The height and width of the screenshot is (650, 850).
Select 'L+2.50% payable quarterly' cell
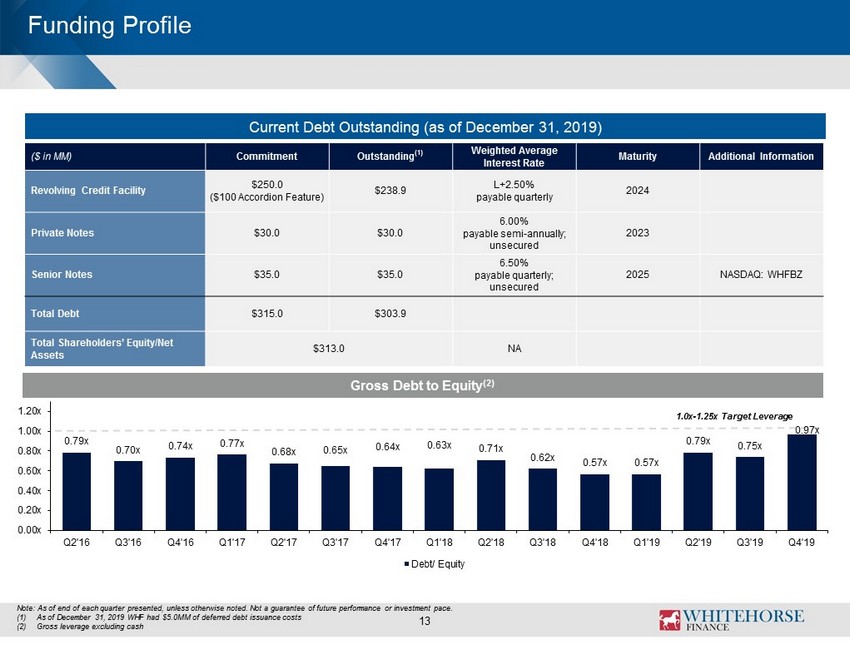(514, 191)
